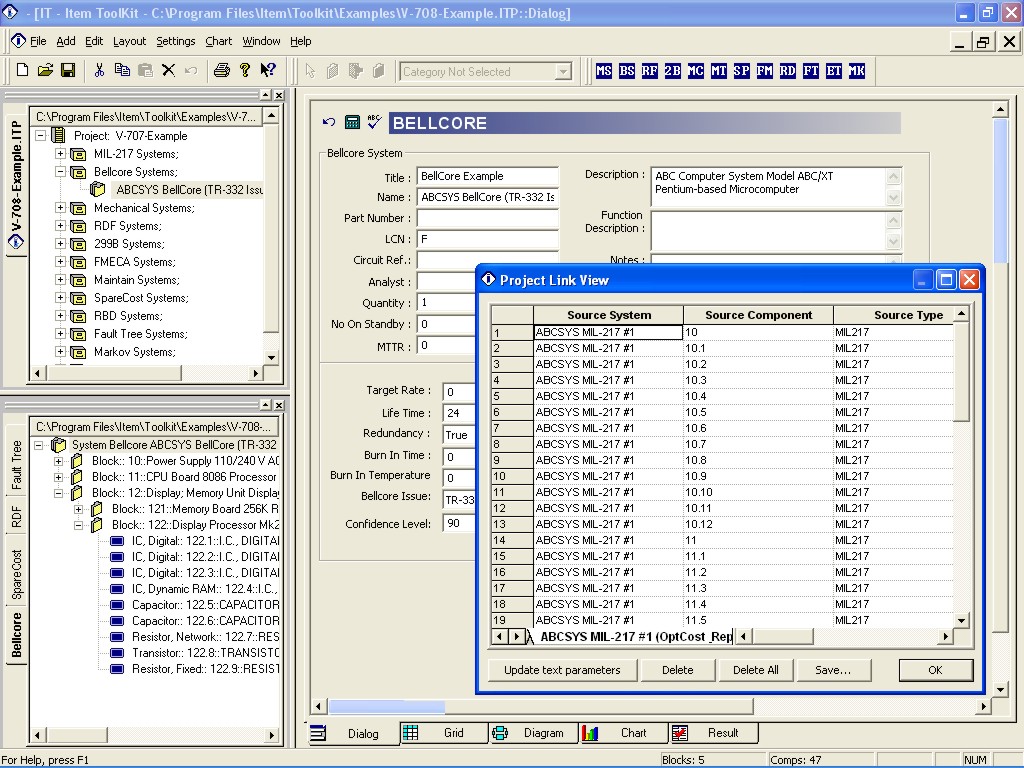Select the SpareCost side tab
The width and height of the screenshot is (1024, 768).
tap(17, 574)
